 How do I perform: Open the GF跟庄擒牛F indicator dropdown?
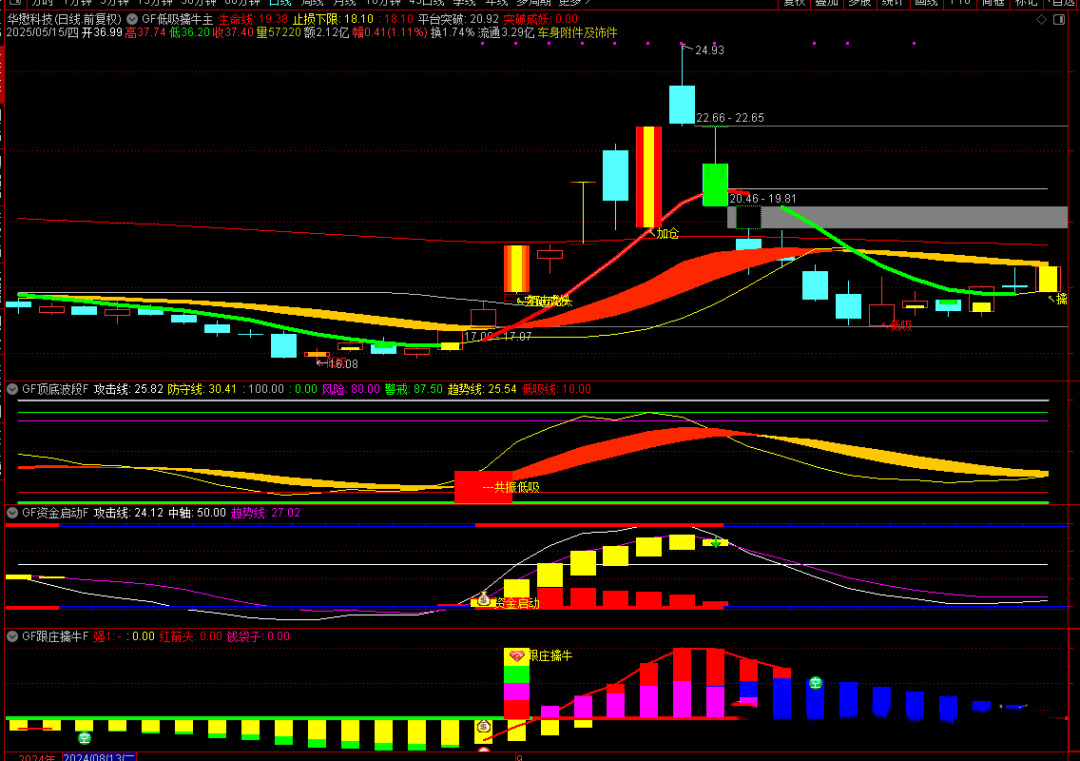coord(13,636)
